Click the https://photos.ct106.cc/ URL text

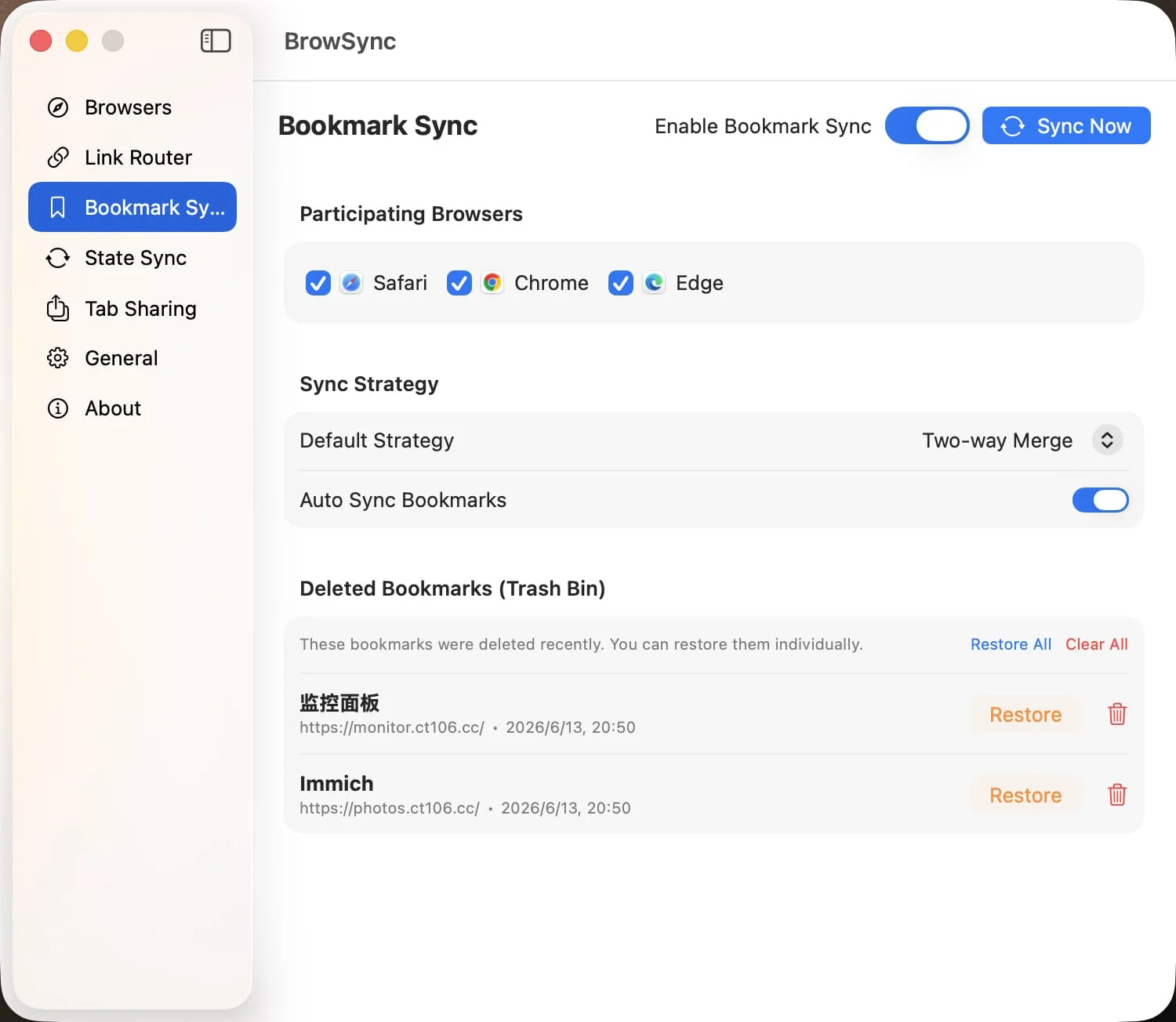pyautogui.click(x=390, y=808)
